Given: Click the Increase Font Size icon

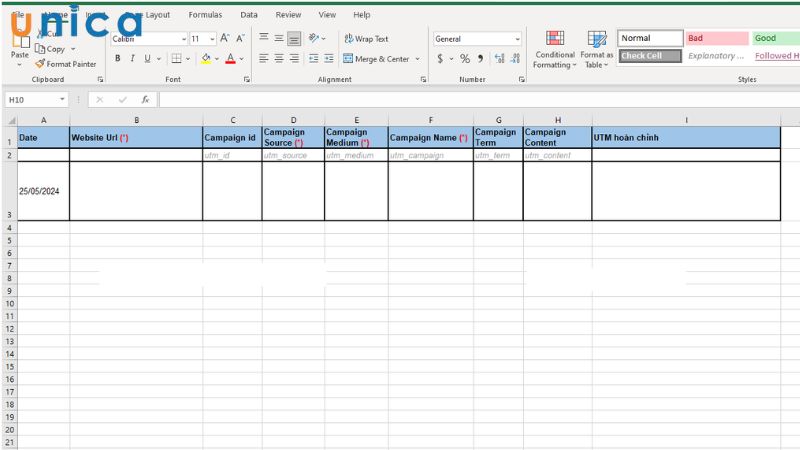Looking at the screenshot, I should pyautogui.click(x=224, y=39).
